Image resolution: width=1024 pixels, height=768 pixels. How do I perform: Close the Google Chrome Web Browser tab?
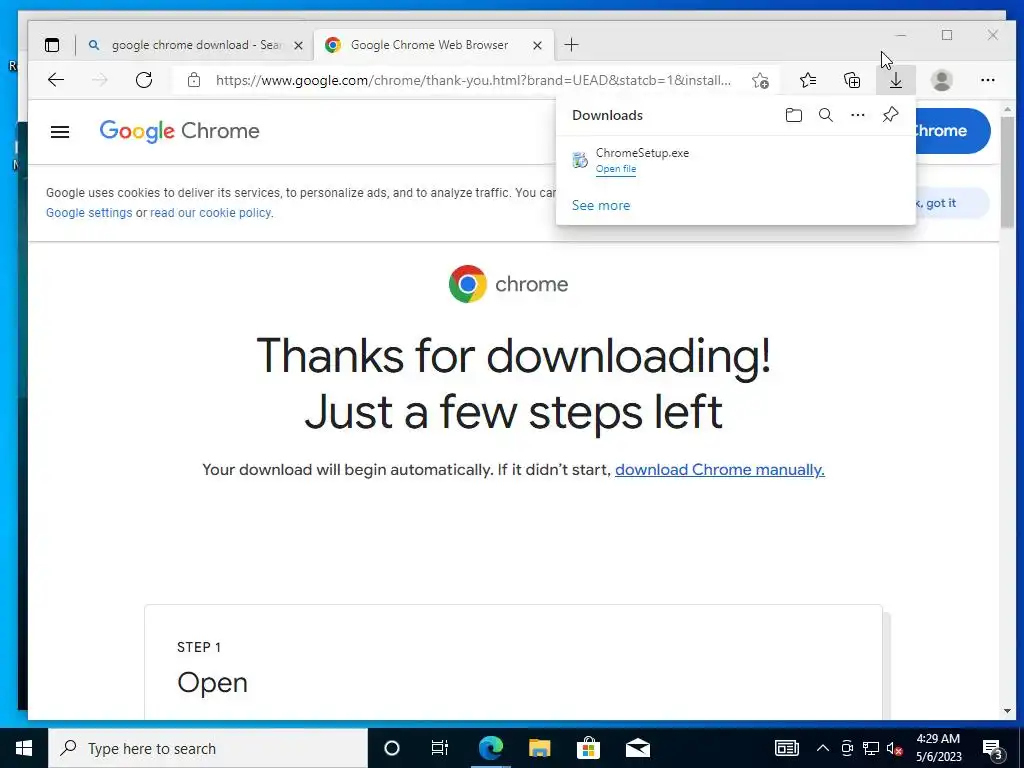(x=537, y=45)
